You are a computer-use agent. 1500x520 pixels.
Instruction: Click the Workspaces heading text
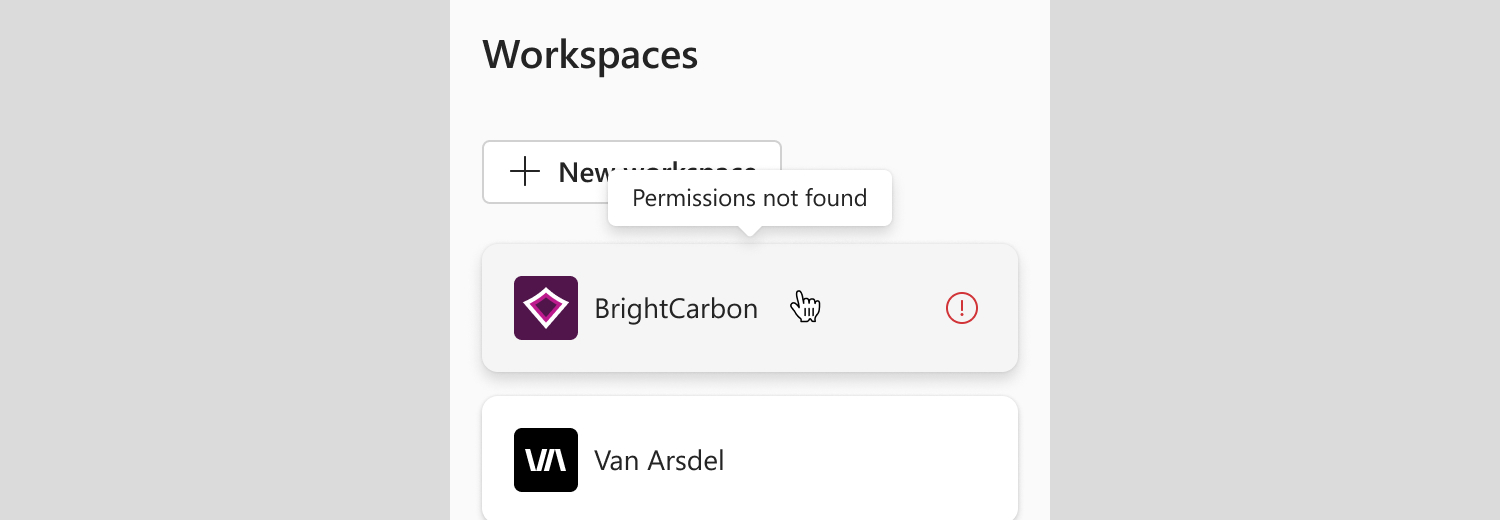tap(590, 54)
